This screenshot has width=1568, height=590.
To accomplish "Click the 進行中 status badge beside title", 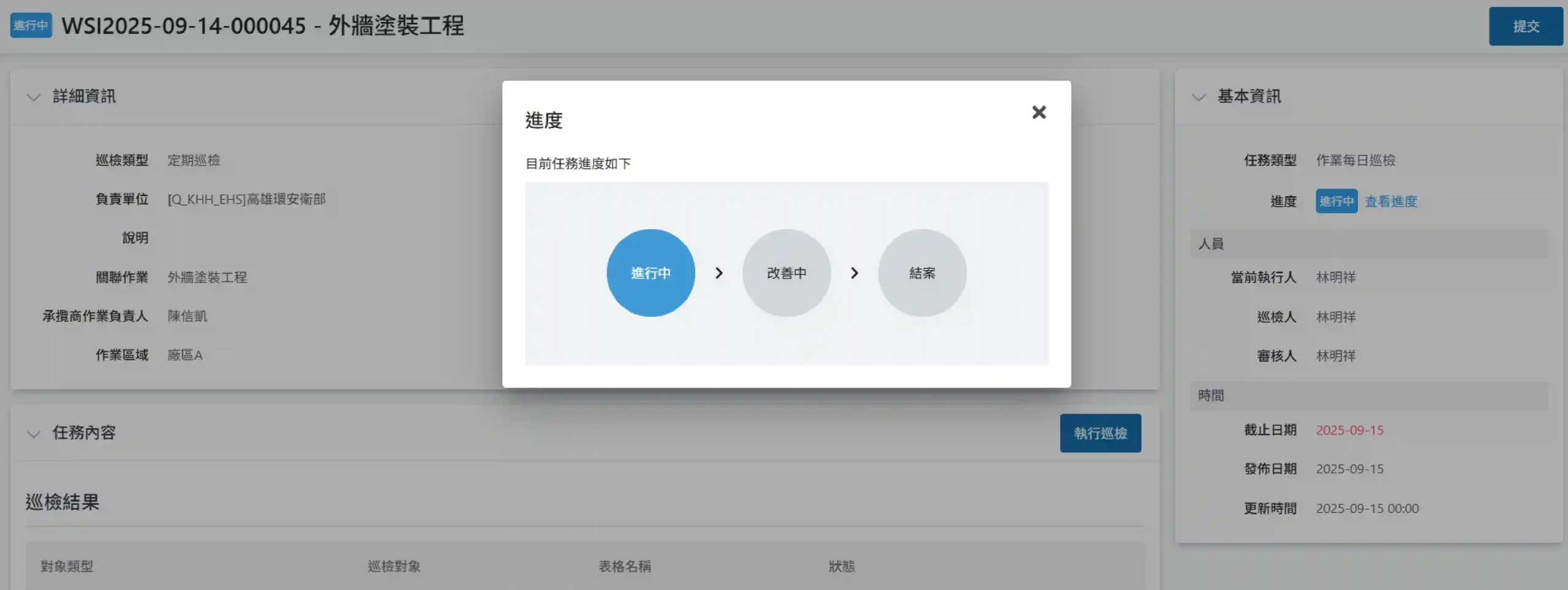I will 31,26.
